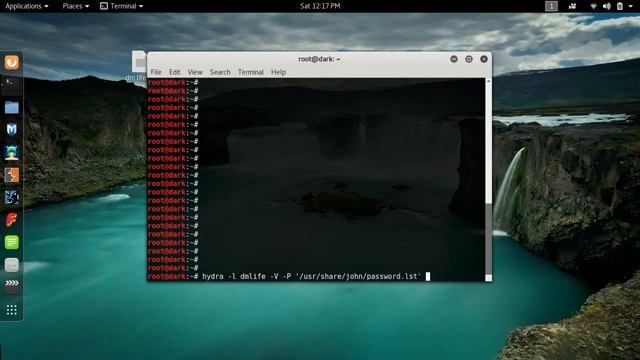Launch Metasploit from the blue M icon

pos(11,130)
